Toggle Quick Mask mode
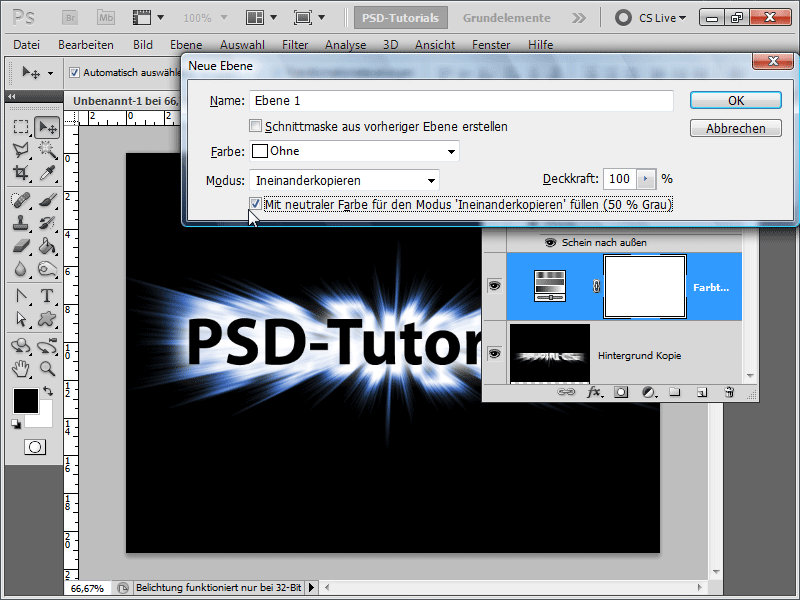The height and width of the screenshot is (600, 800). [35, 447]
